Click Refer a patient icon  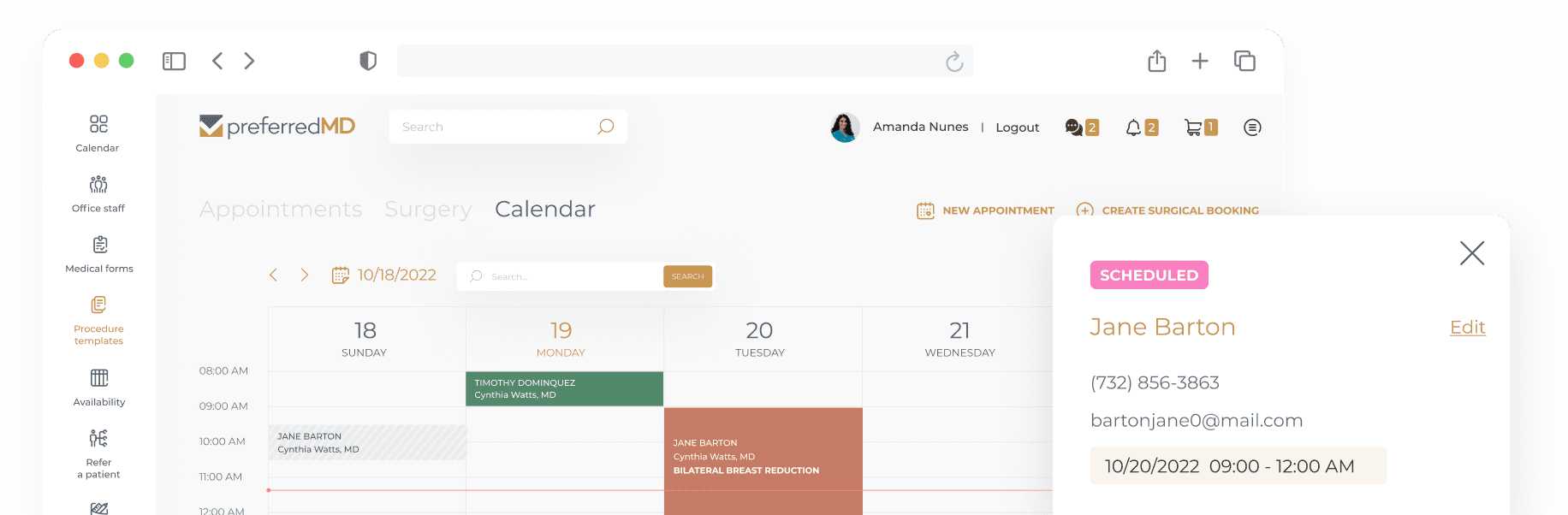(98, 439)
